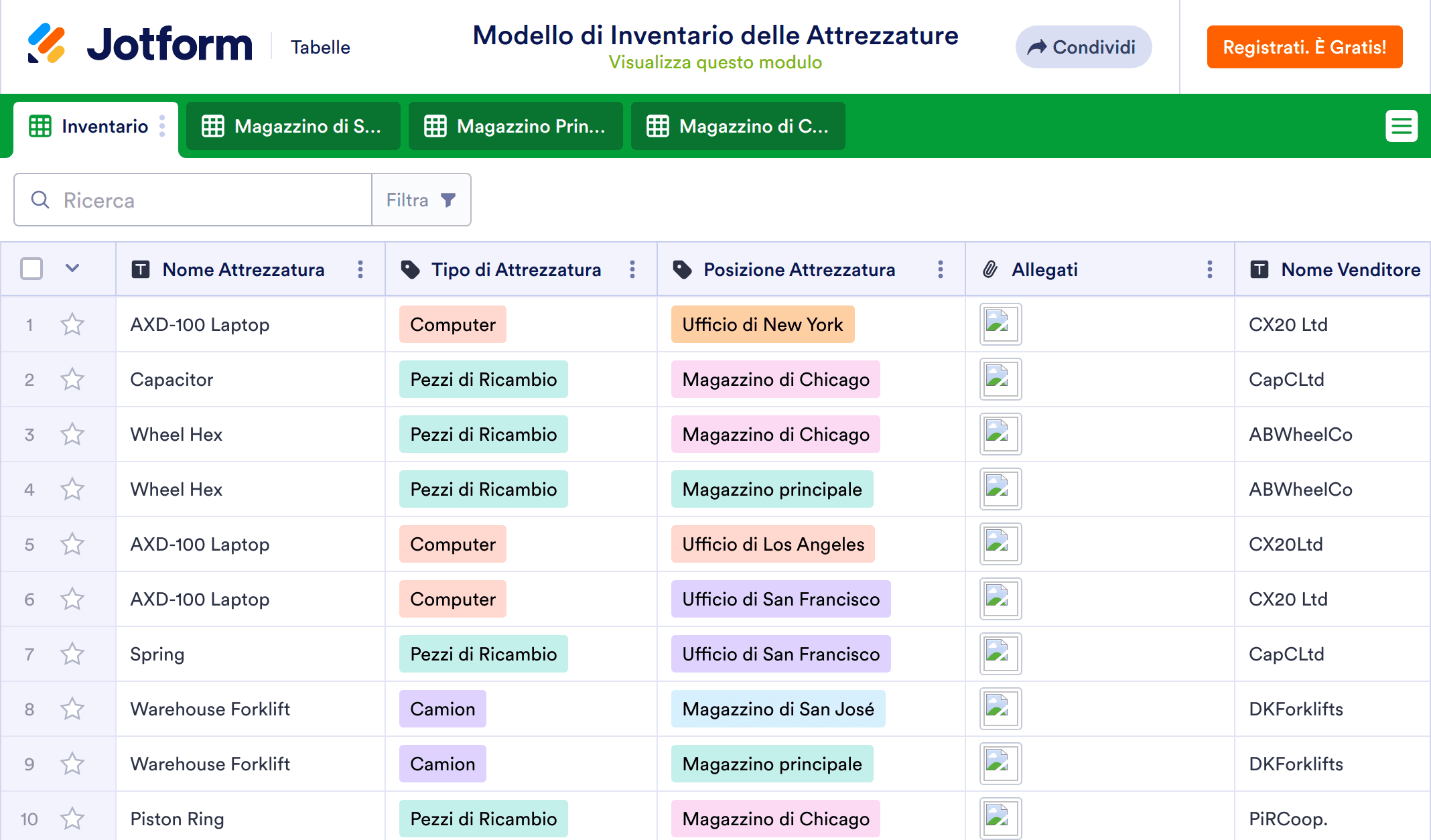Open the Computer tag in row 5
Image resolution: width=1431 pixels, height=840 pixels.
tap(453, 544)
